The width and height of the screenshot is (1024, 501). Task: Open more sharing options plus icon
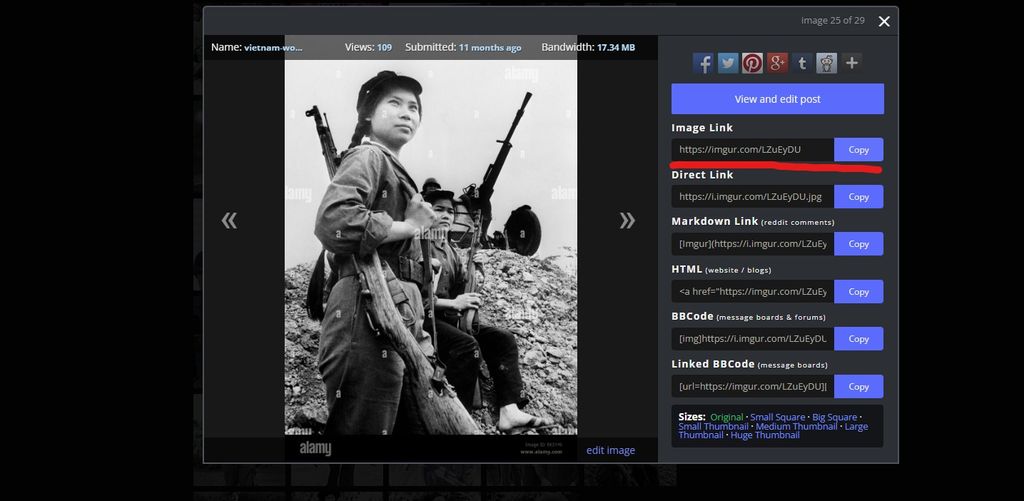[851, 63]
